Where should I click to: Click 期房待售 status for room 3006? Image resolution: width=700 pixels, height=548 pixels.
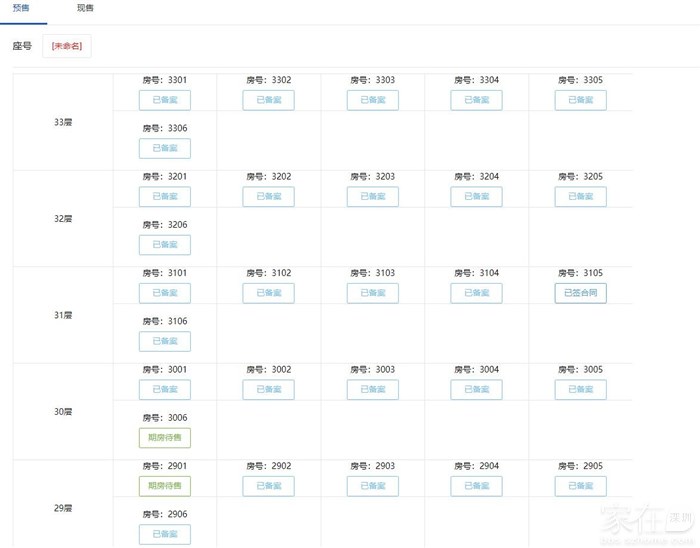coord(164,438)
